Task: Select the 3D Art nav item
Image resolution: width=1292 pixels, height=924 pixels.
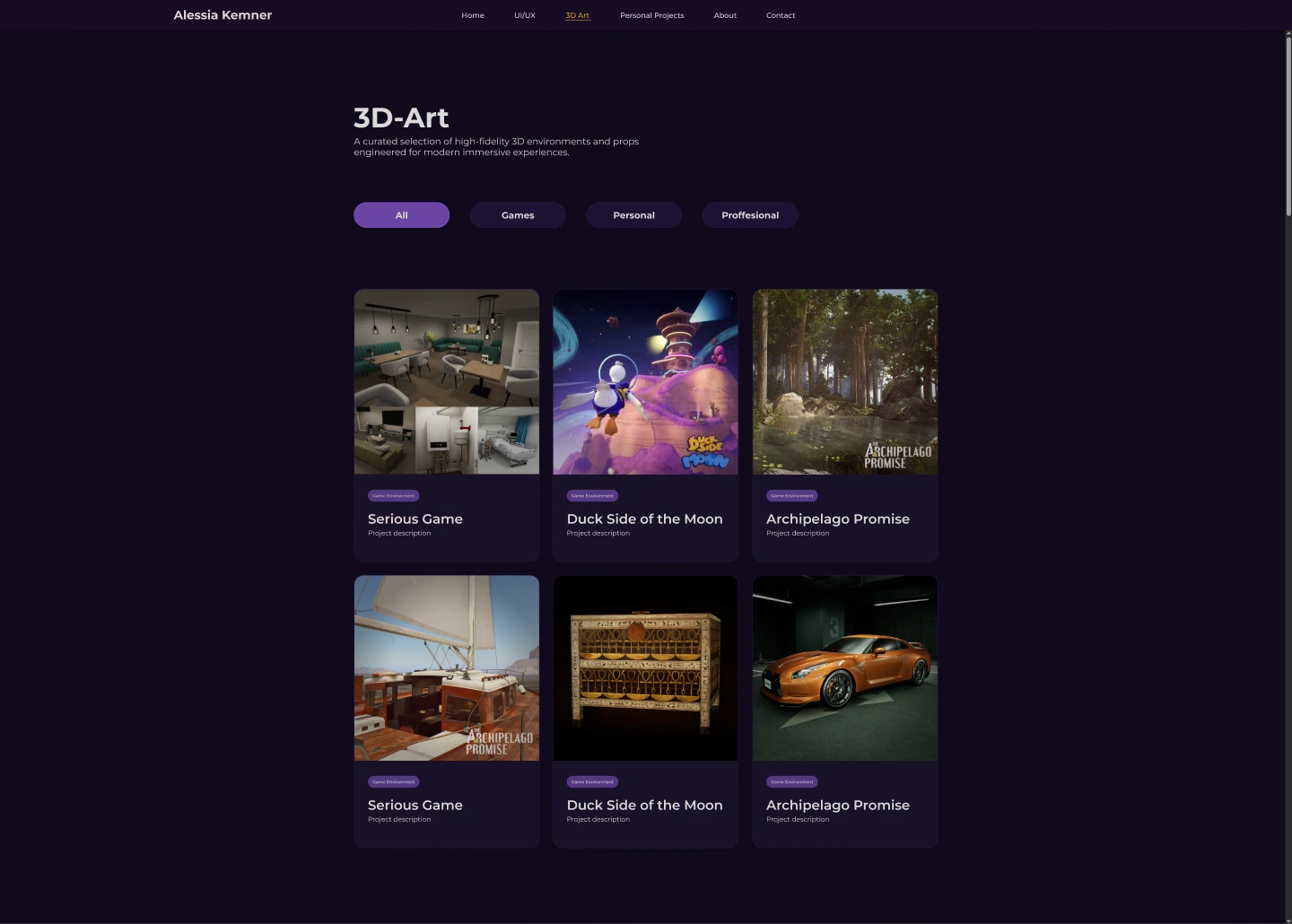Action: tap(578, 15)
